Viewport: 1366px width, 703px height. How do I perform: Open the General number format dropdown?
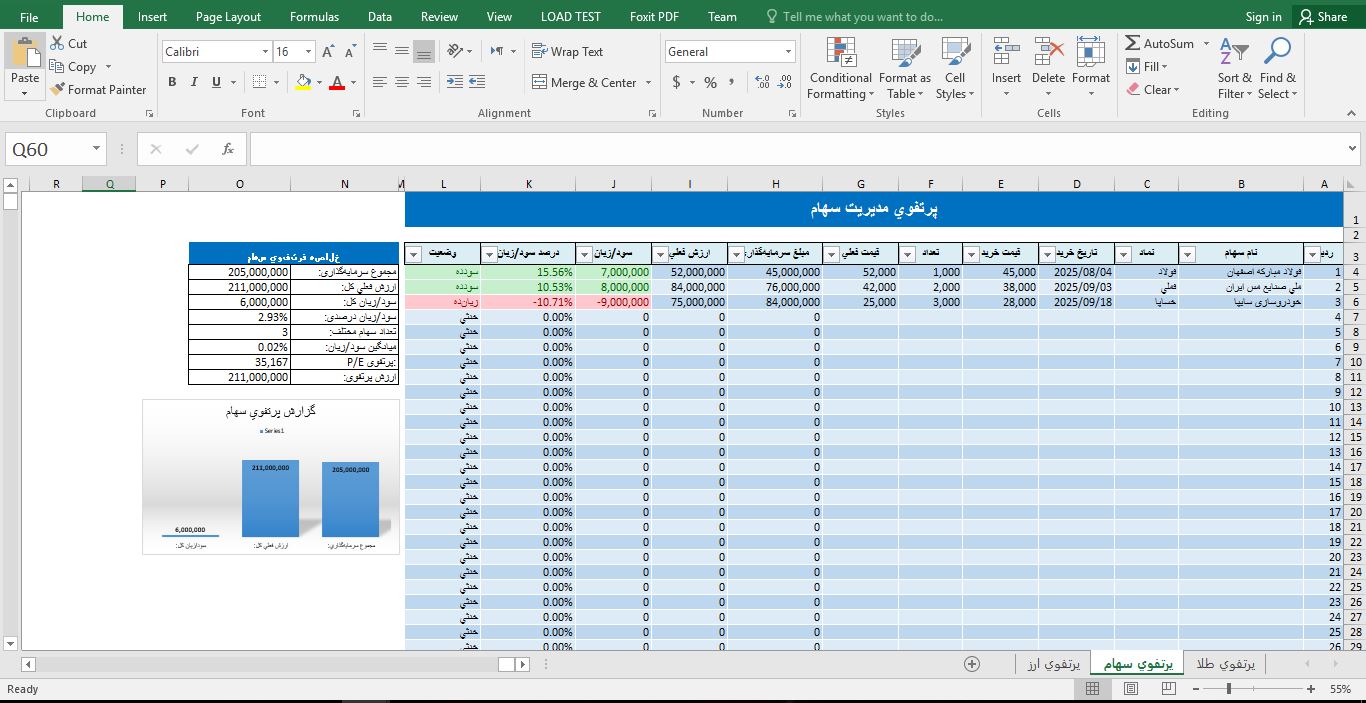coord(788,52)
